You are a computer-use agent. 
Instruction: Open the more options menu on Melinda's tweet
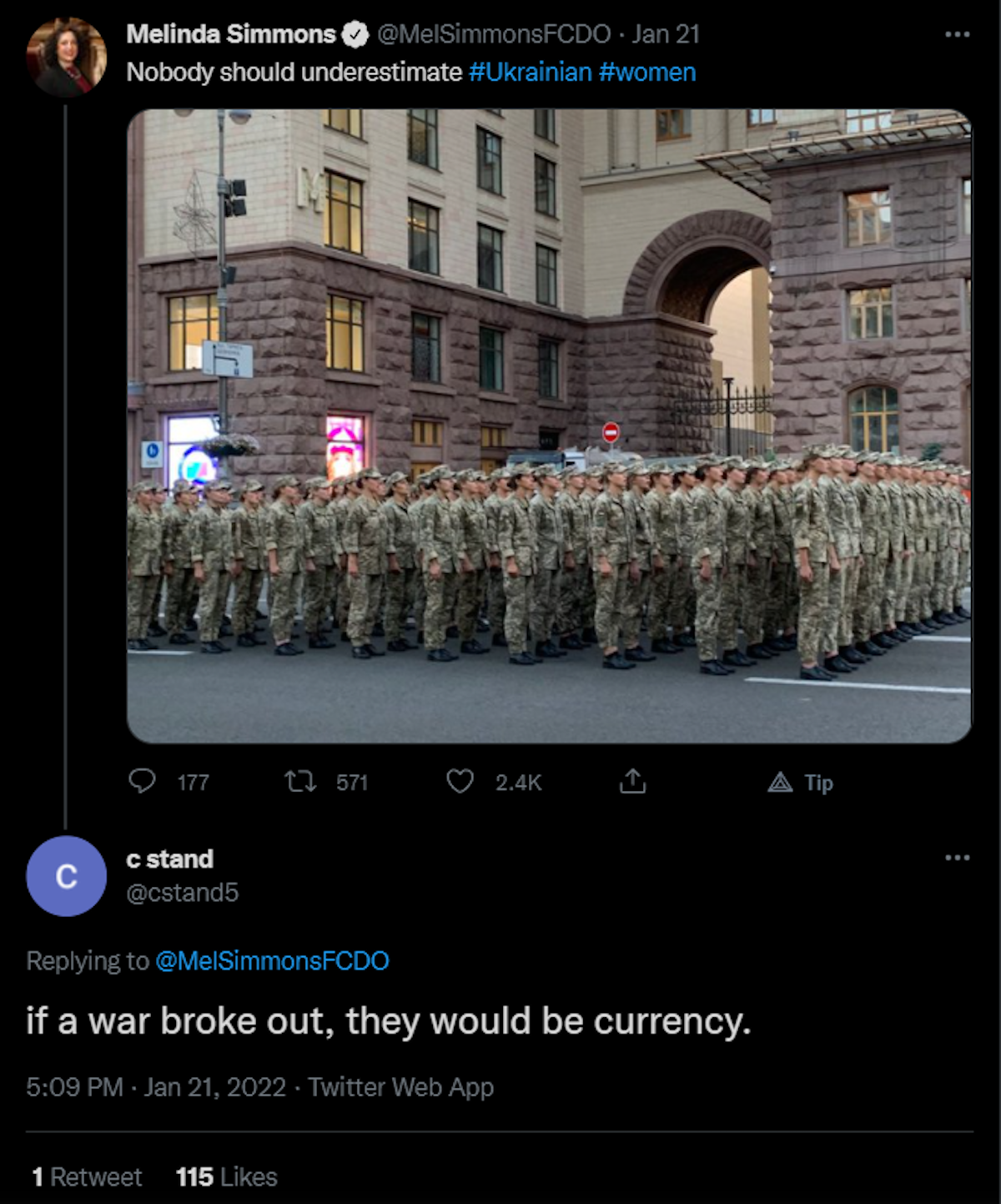(957, 34)
